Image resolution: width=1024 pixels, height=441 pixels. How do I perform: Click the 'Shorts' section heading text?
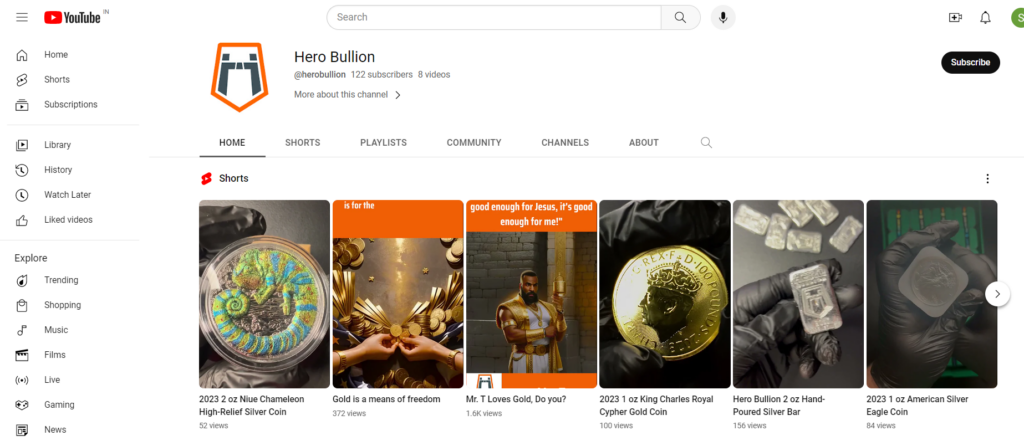click(x=234, y=178)
